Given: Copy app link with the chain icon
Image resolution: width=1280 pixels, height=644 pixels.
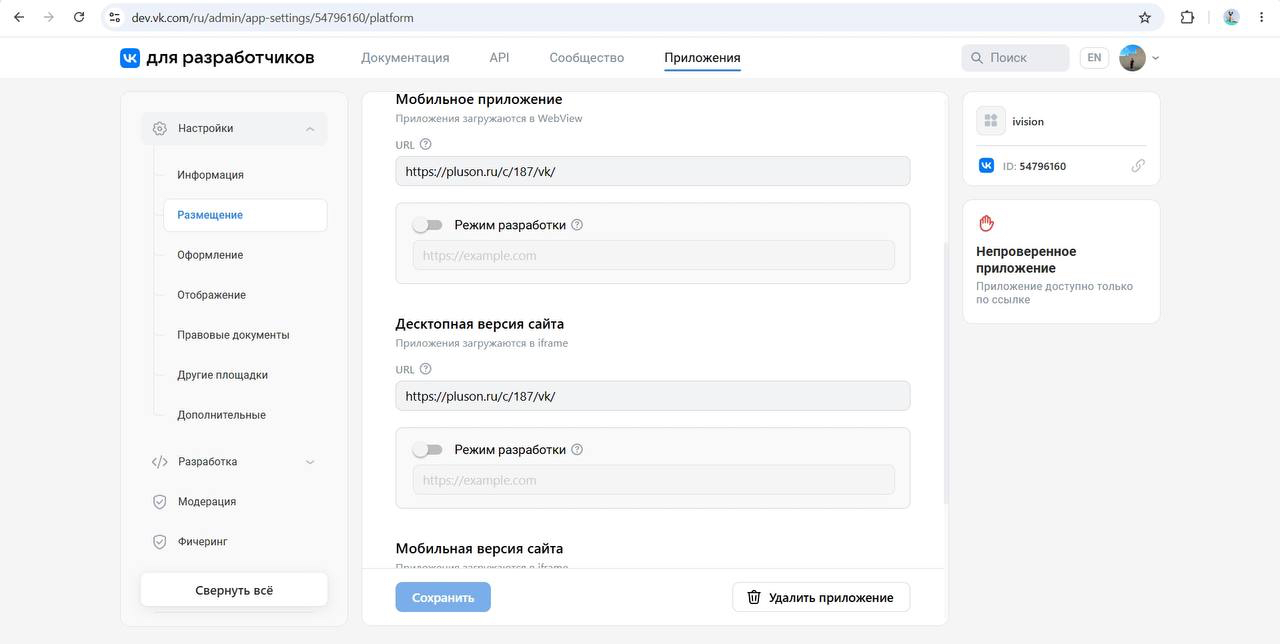Looking at the screenshot, I should pyautogui.click(x=1138, y=166).
